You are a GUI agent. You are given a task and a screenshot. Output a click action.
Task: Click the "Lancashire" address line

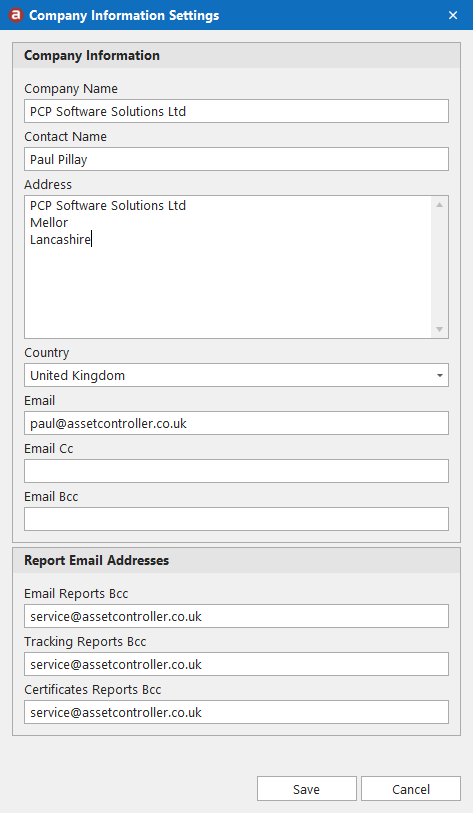[60, 240]
